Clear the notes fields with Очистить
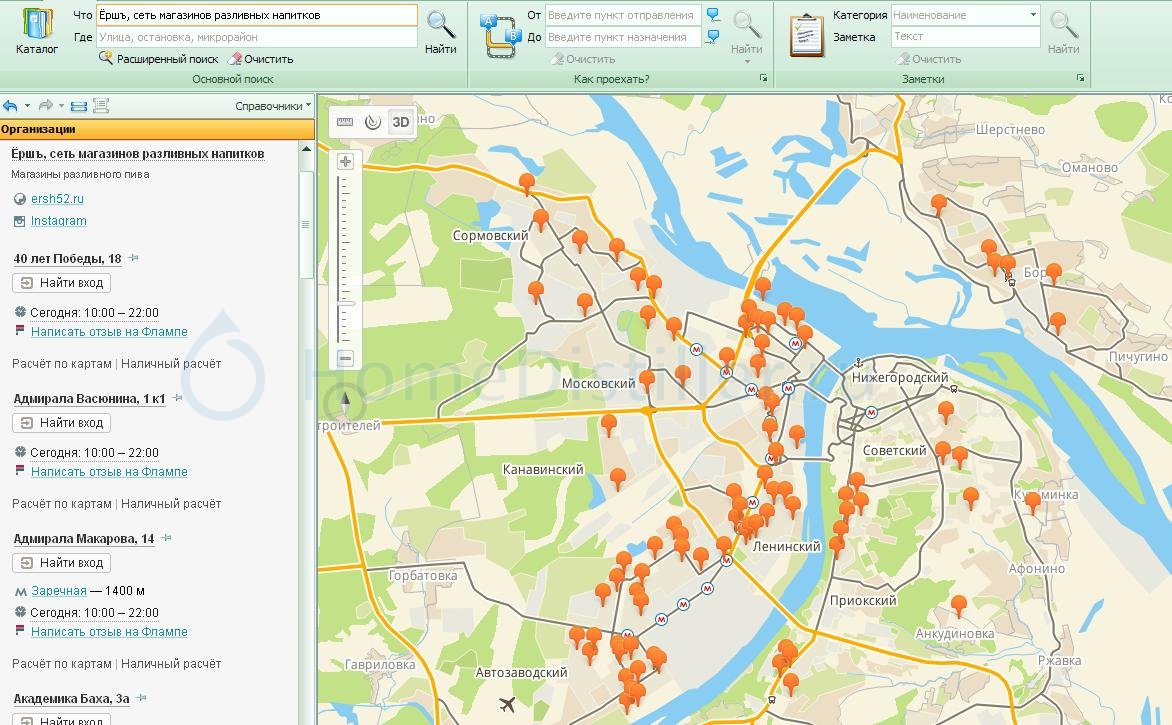 point(928,59)
